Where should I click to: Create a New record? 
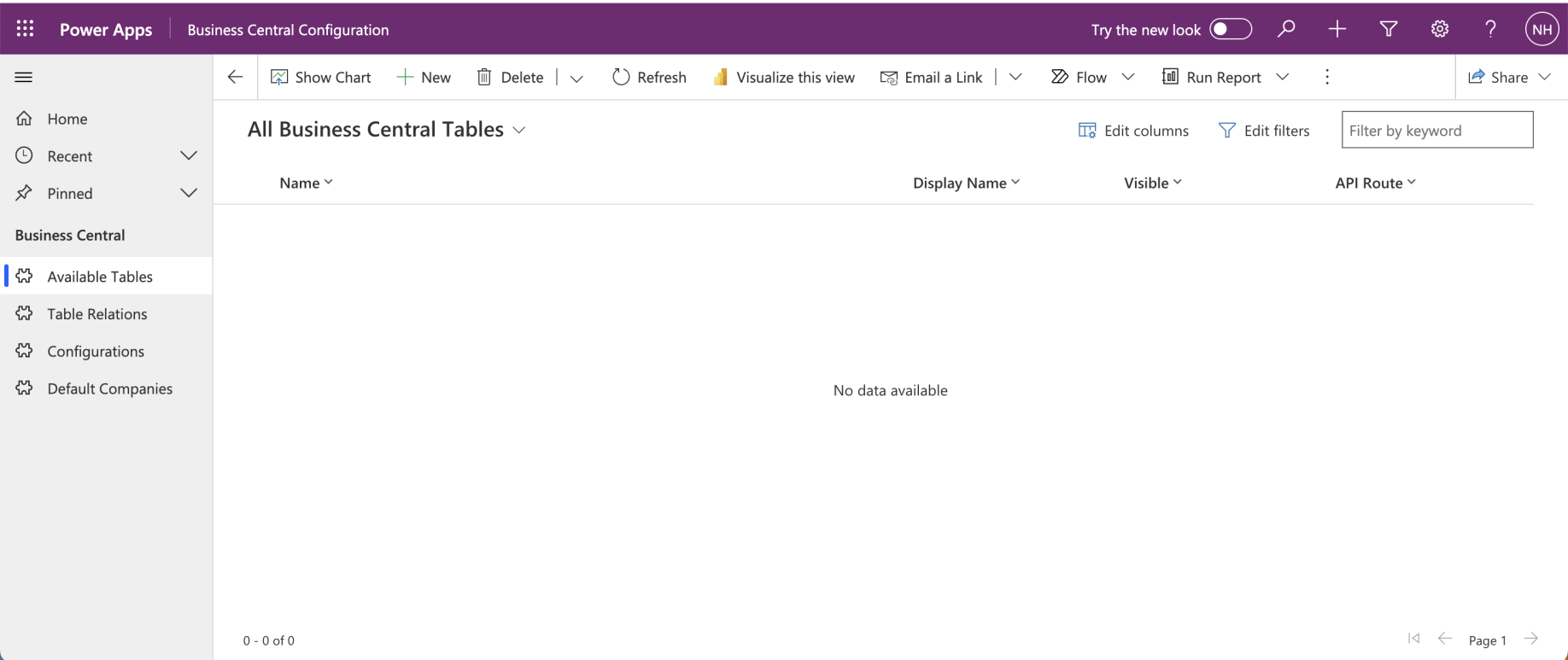[424, 77]
